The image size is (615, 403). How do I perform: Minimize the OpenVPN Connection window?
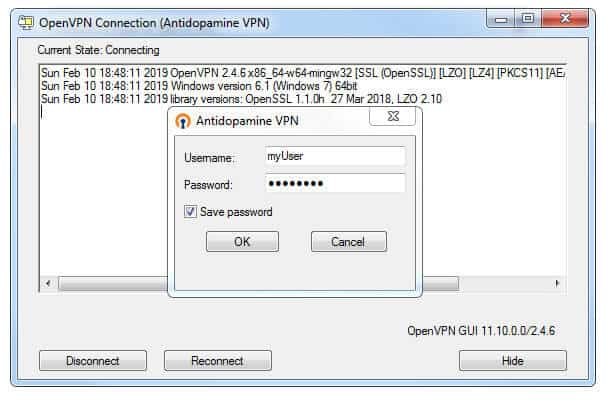click(501, 19)
